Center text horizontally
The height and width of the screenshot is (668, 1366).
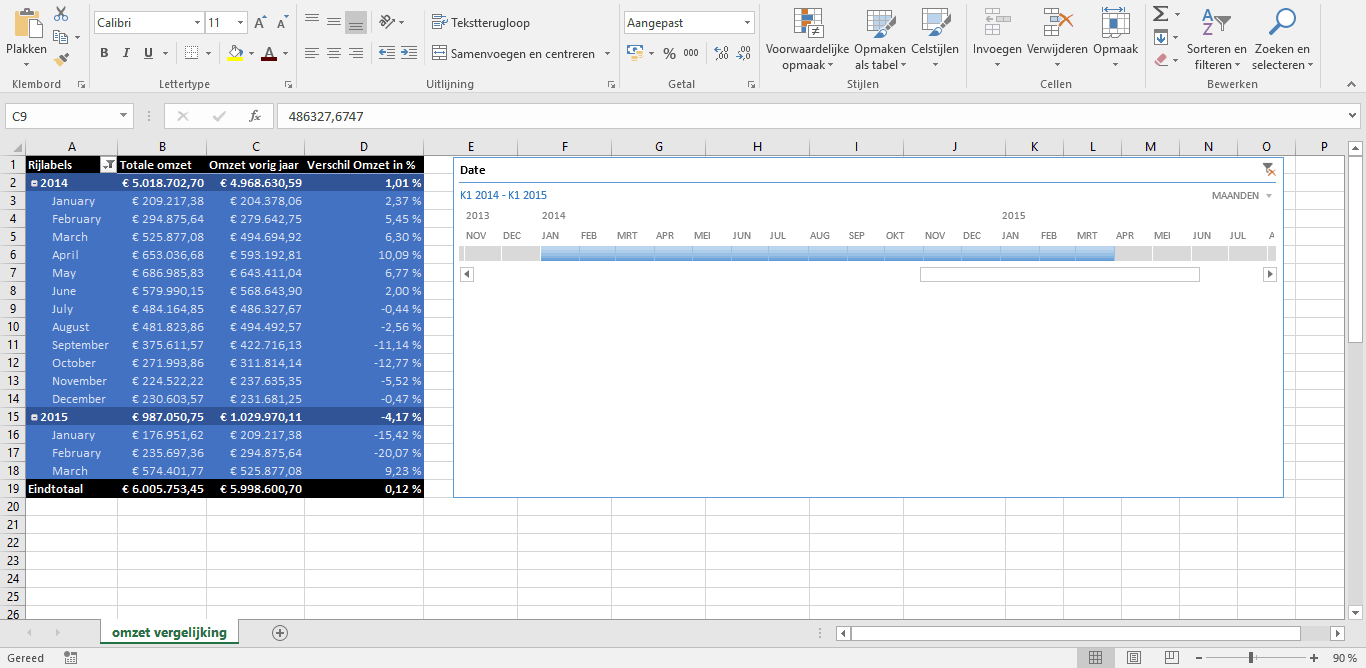coord(333,53)
